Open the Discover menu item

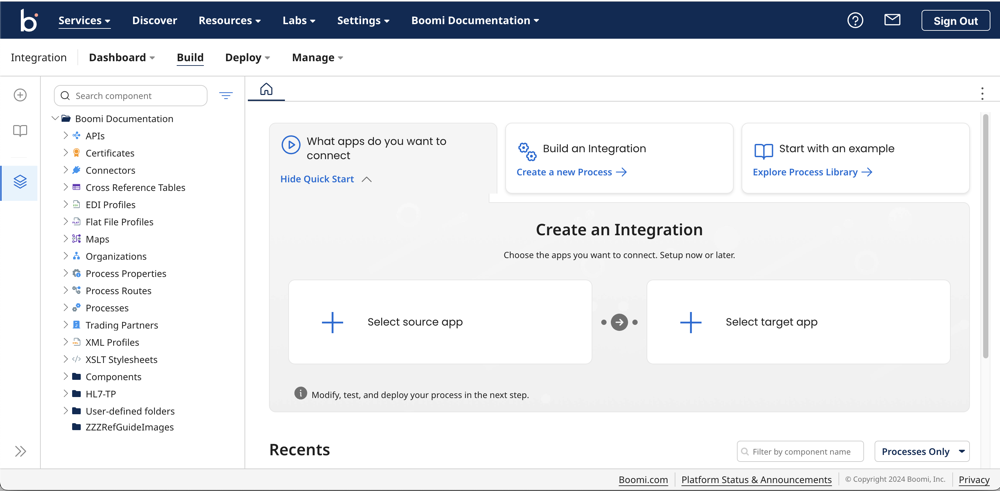(154, 20)
